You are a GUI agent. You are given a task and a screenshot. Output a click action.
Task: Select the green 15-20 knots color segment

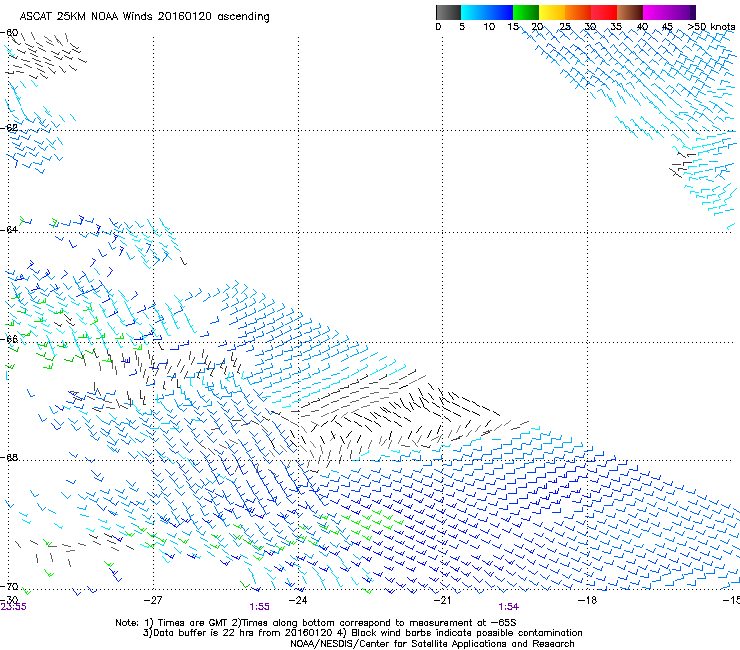(526, 12)
